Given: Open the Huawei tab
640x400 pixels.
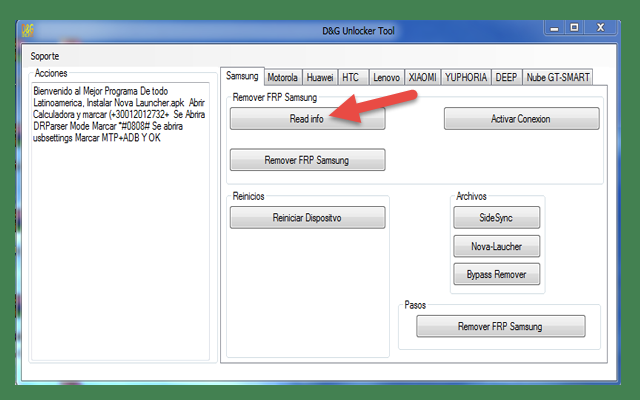Looking at the screenshot, I should coord(320,77).
